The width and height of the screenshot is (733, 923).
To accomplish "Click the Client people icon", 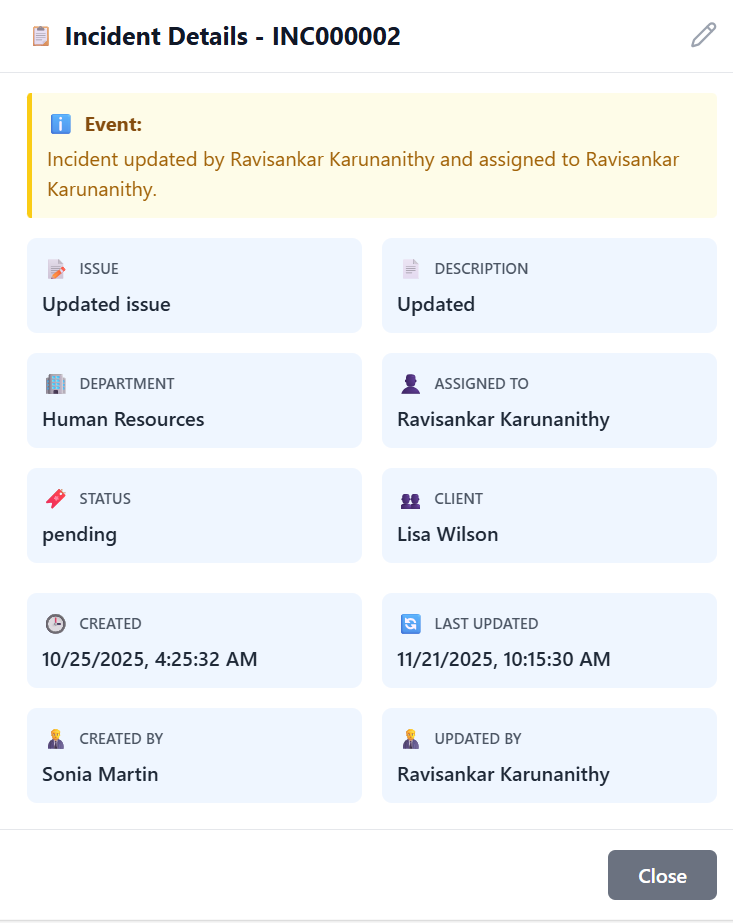I will point(411,499).
